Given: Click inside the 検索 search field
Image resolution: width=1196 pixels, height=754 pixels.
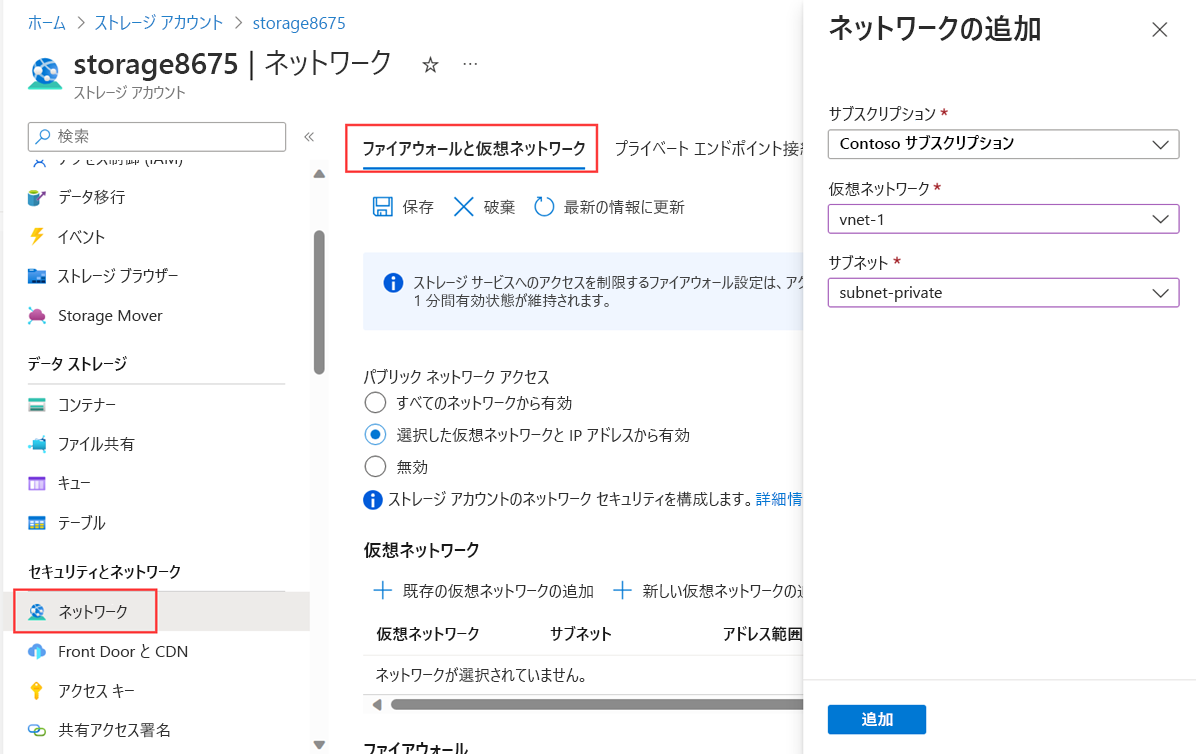Looking at the screenshot, I should pos(156,135).
